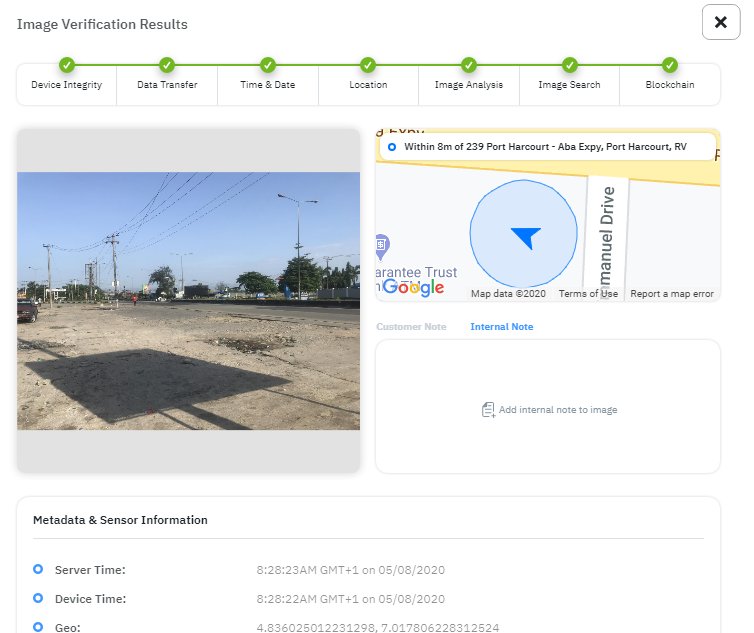
Task: Click the verified roadside photo
Action: [188, 301]
